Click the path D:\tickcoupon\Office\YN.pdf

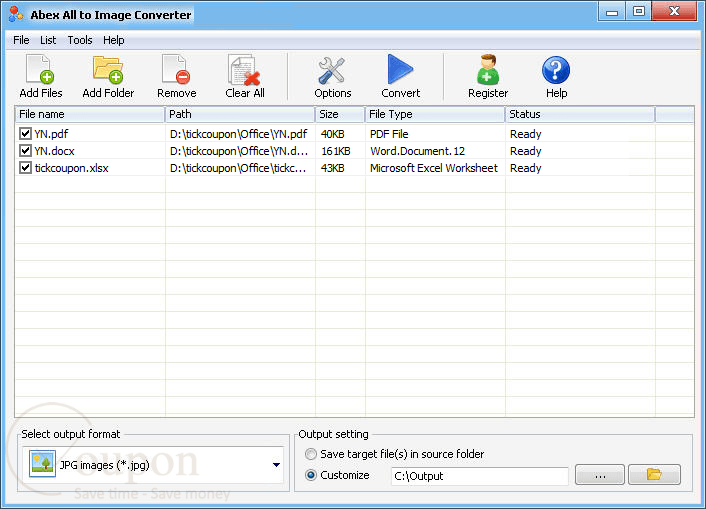(x=239, y=134)
